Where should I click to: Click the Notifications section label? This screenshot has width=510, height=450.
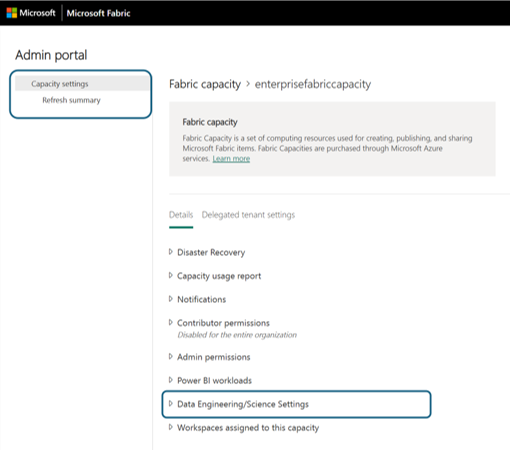point(202,299)
